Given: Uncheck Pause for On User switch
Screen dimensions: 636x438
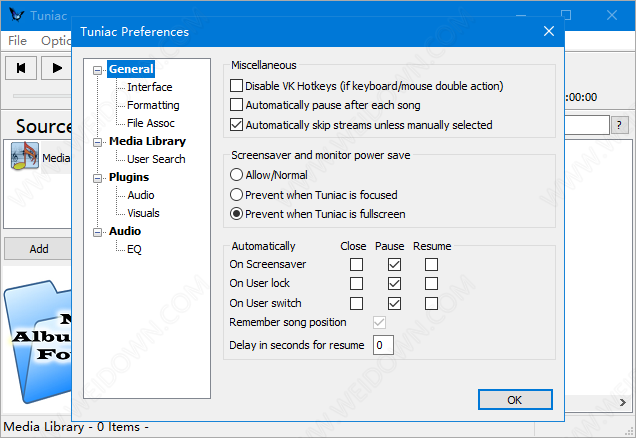Looking at the screenshot, I should pos(394,303).
